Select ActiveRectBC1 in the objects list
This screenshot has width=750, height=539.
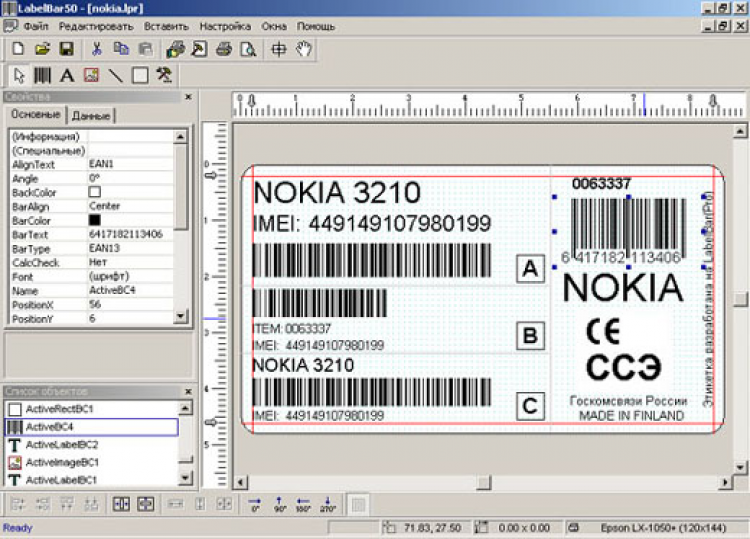[x=92, y=409]
